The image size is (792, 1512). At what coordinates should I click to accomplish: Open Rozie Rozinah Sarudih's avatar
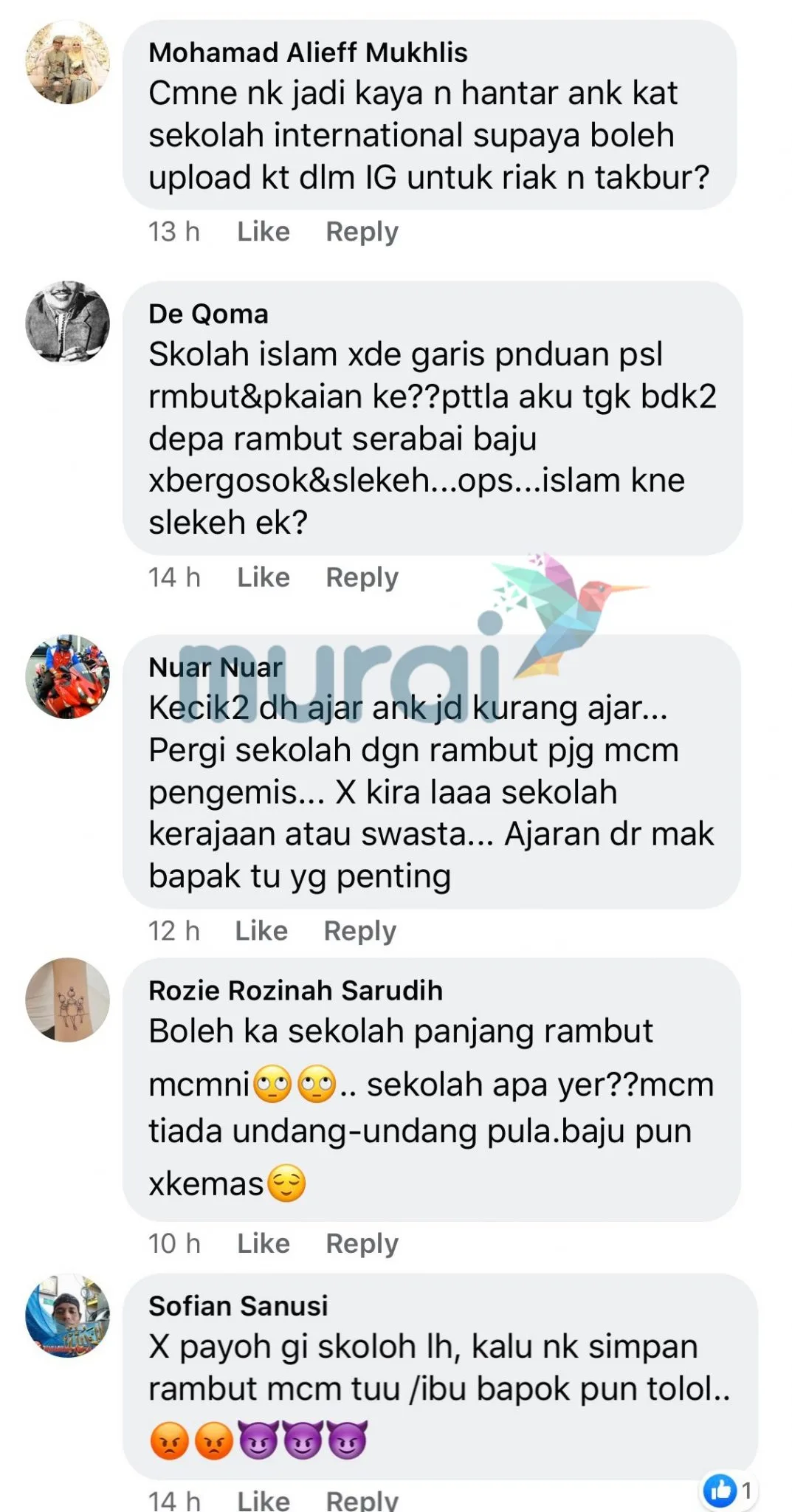68,1000
